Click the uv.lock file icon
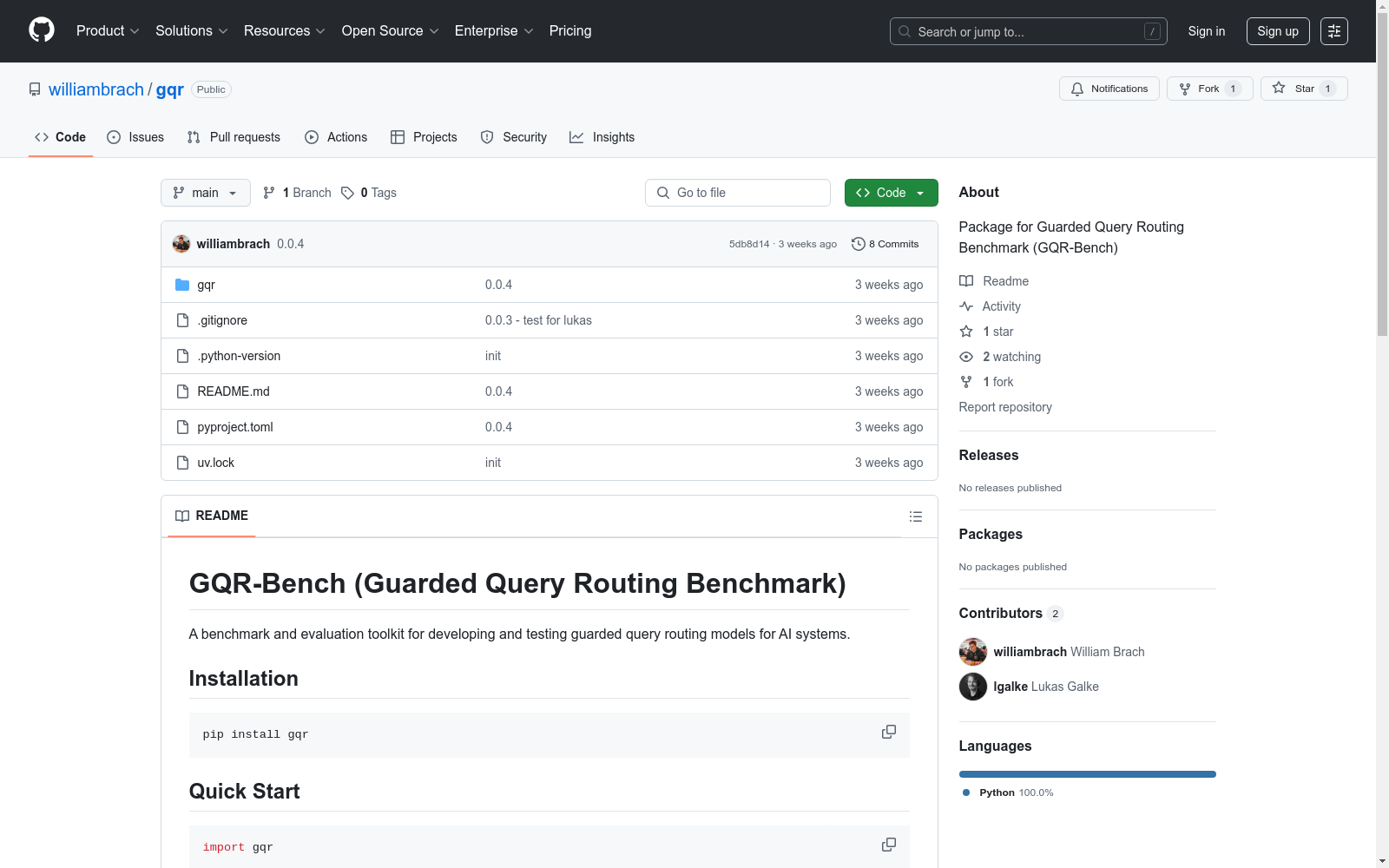The height and width of the screenshot is (868, 1389). point(182,463)
